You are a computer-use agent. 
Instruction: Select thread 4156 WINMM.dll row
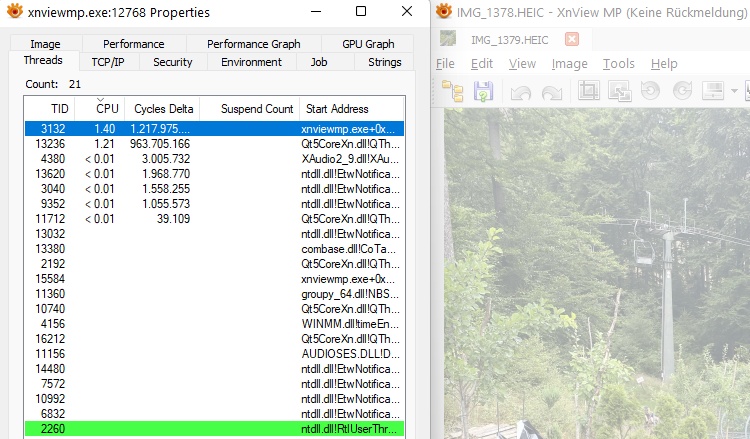pos(214,324)
